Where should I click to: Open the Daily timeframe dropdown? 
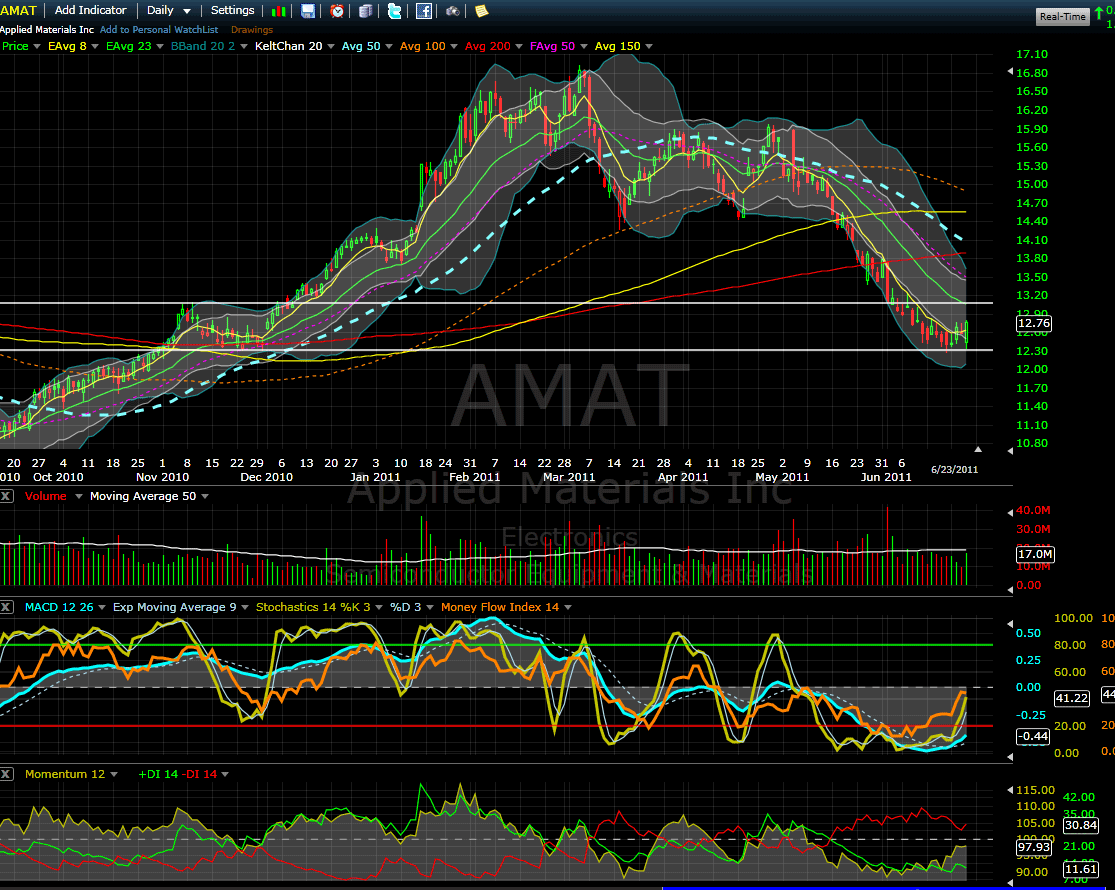coord(169,11)
